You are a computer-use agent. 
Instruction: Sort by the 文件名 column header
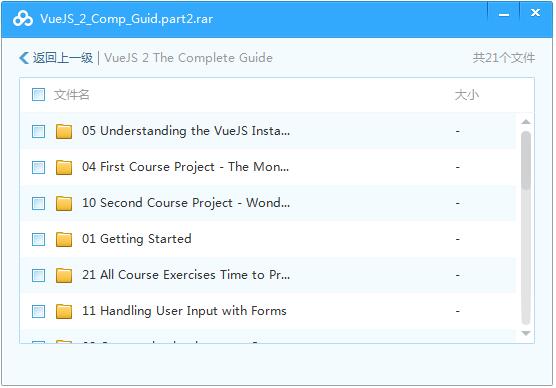(x=71, y=95)
